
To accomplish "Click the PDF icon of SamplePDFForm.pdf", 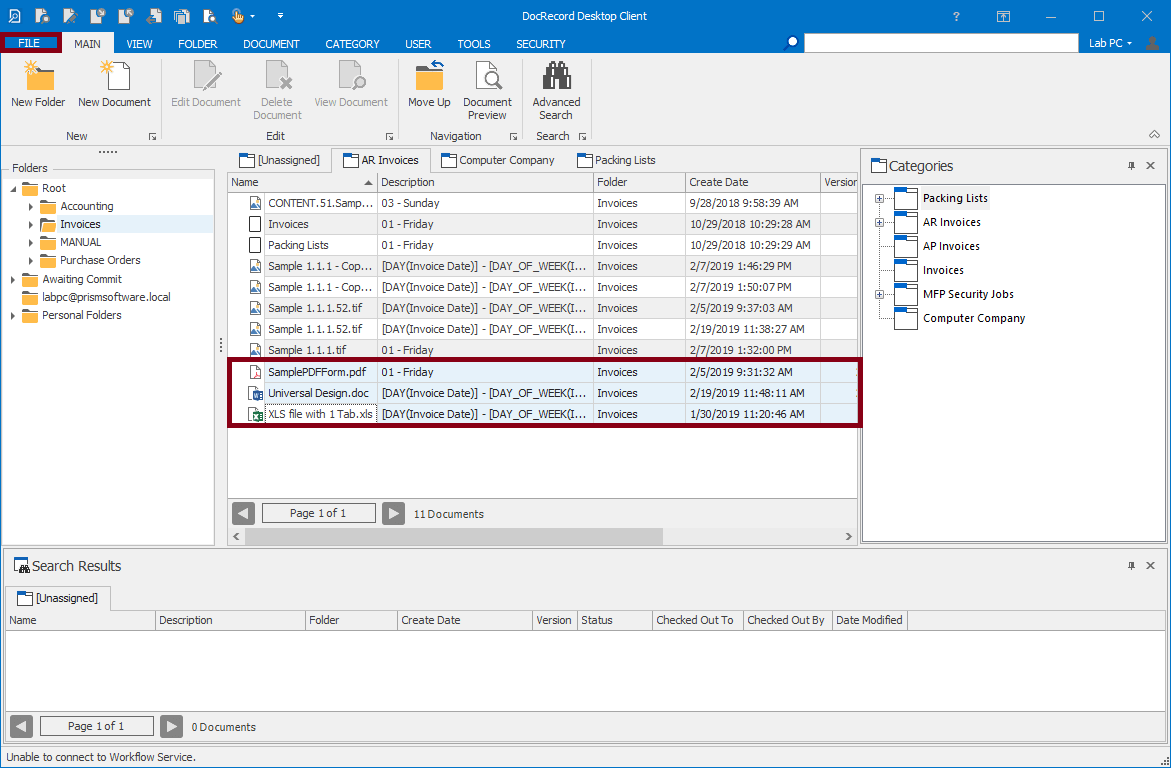I will (x=255, y=372).
